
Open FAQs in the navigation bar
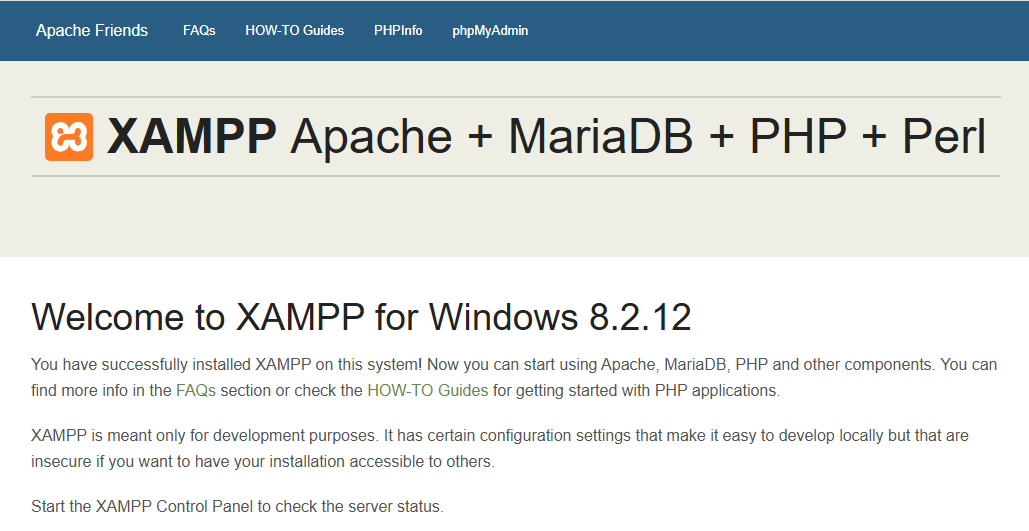click(x=199, y=31)
